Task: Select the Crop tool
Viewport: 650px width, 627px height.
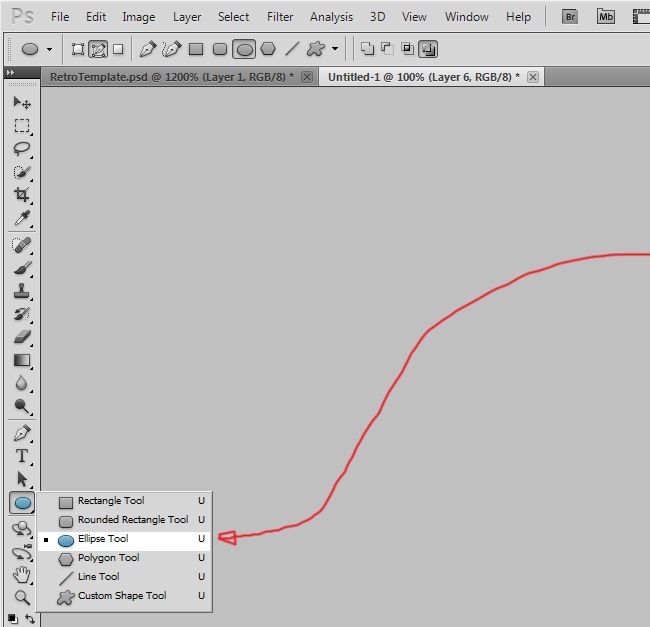Action: click(x=21, y=195)
